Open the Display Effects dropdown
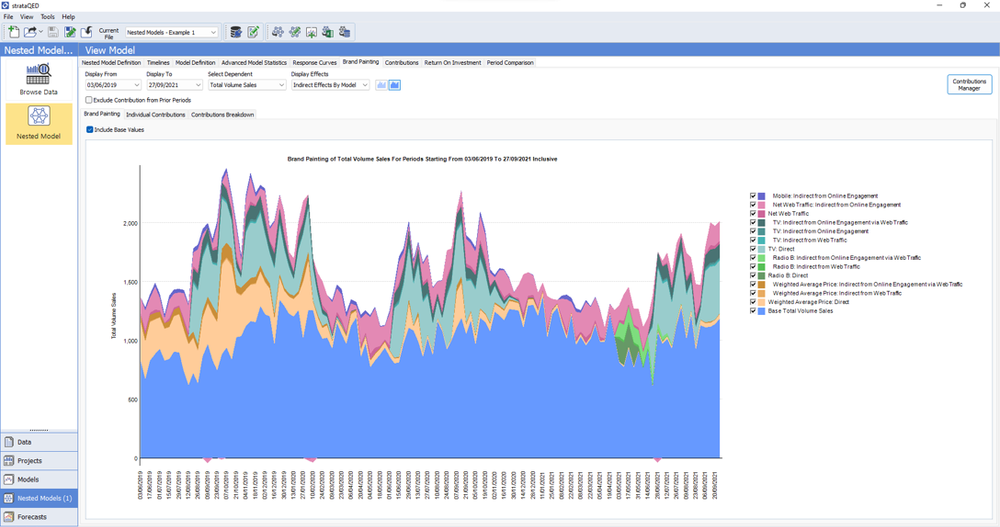Screen dimensions: 1000x527 click(330, 85)
